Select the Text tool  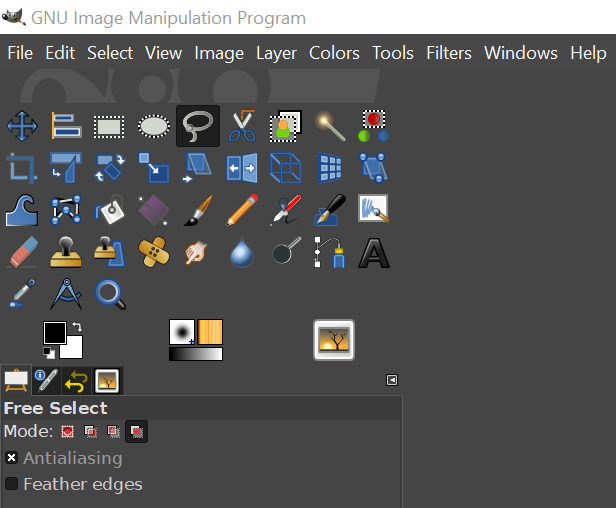374,253
